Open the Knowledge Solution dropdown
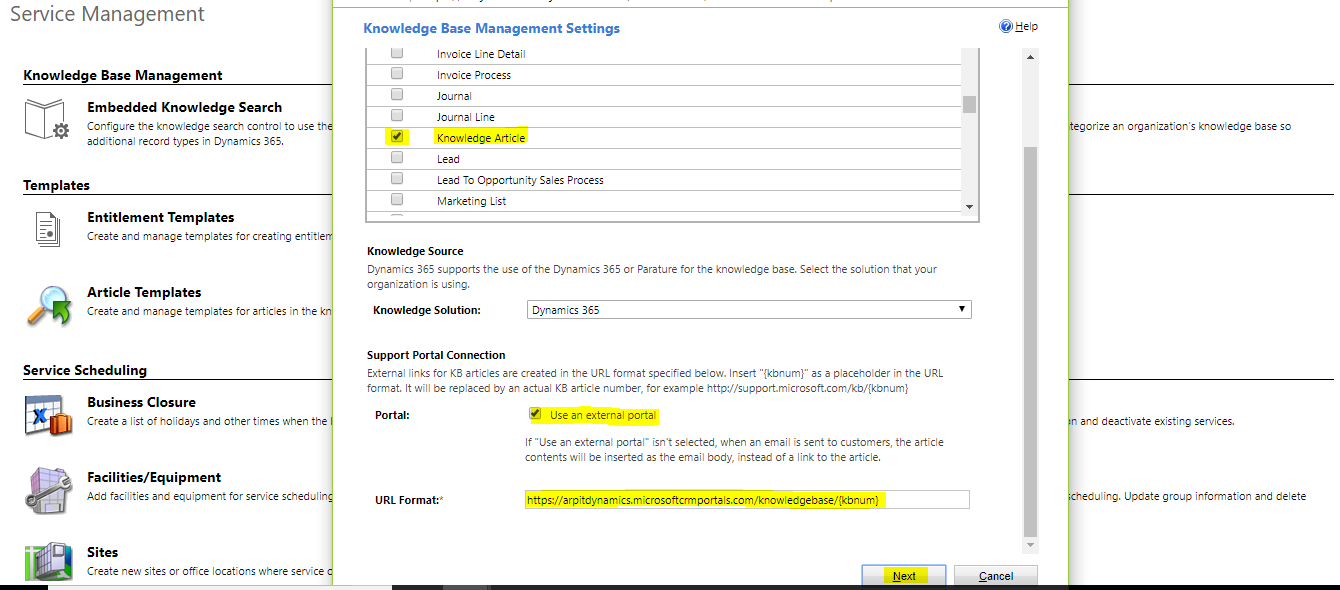 (962, 309)
